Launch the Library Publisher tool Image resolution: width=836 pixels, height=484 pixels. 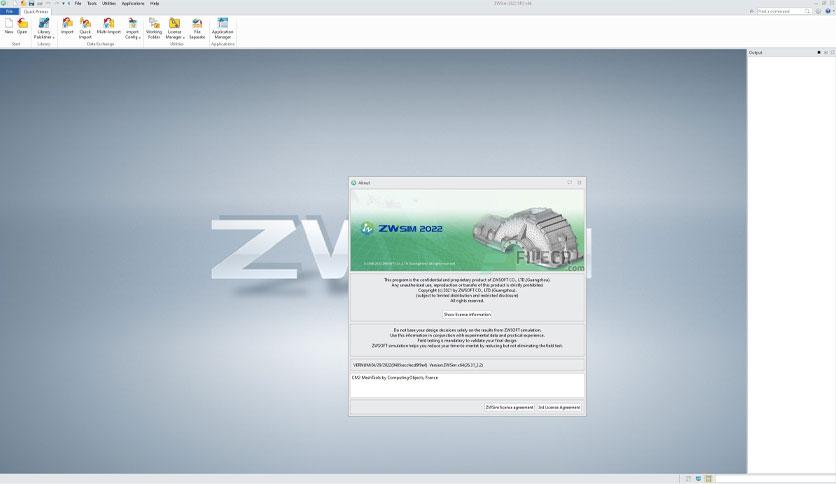tap(44, 28)
